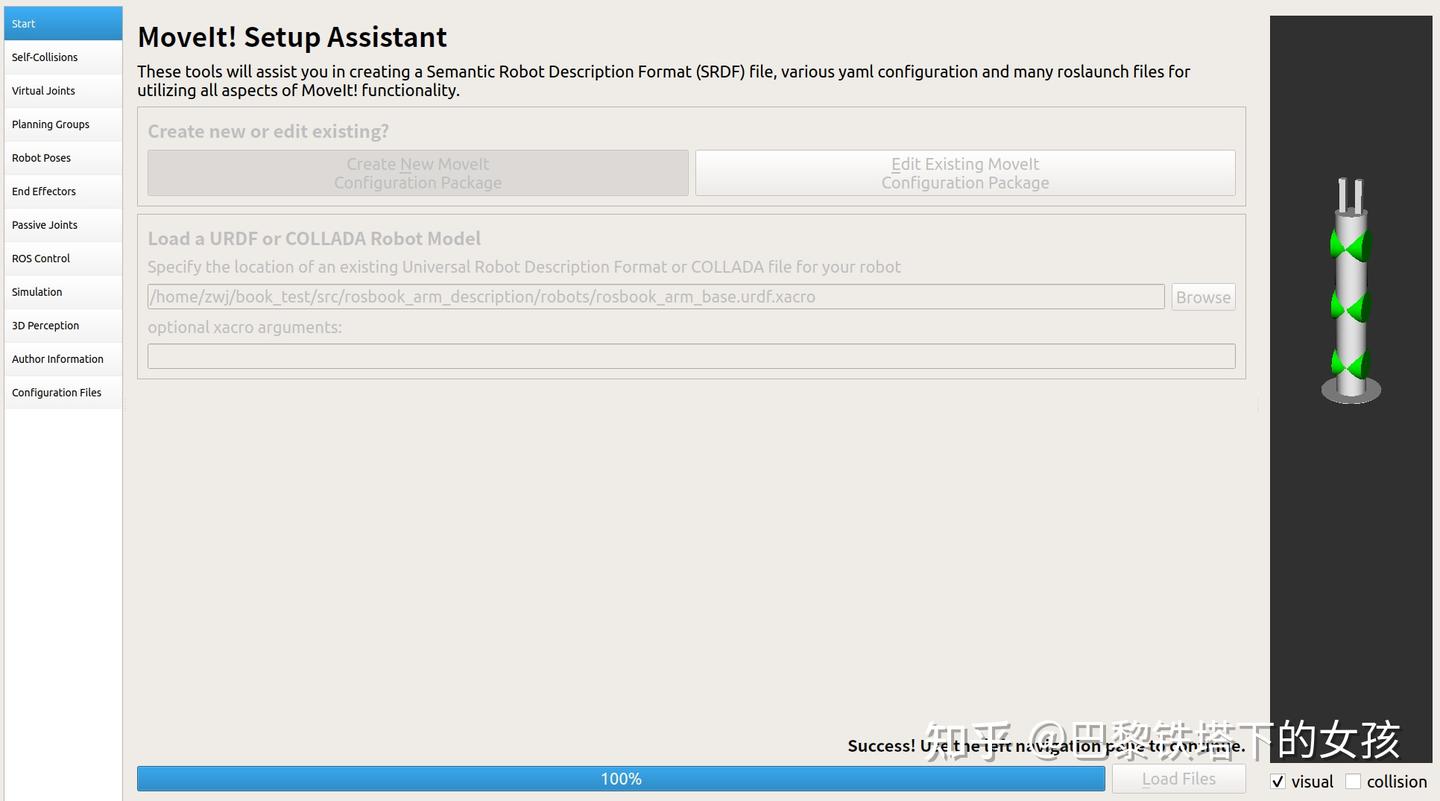Open the Simulation configuration page
The width and height of the screenshot is (1440, 801).
click(36, 291)
